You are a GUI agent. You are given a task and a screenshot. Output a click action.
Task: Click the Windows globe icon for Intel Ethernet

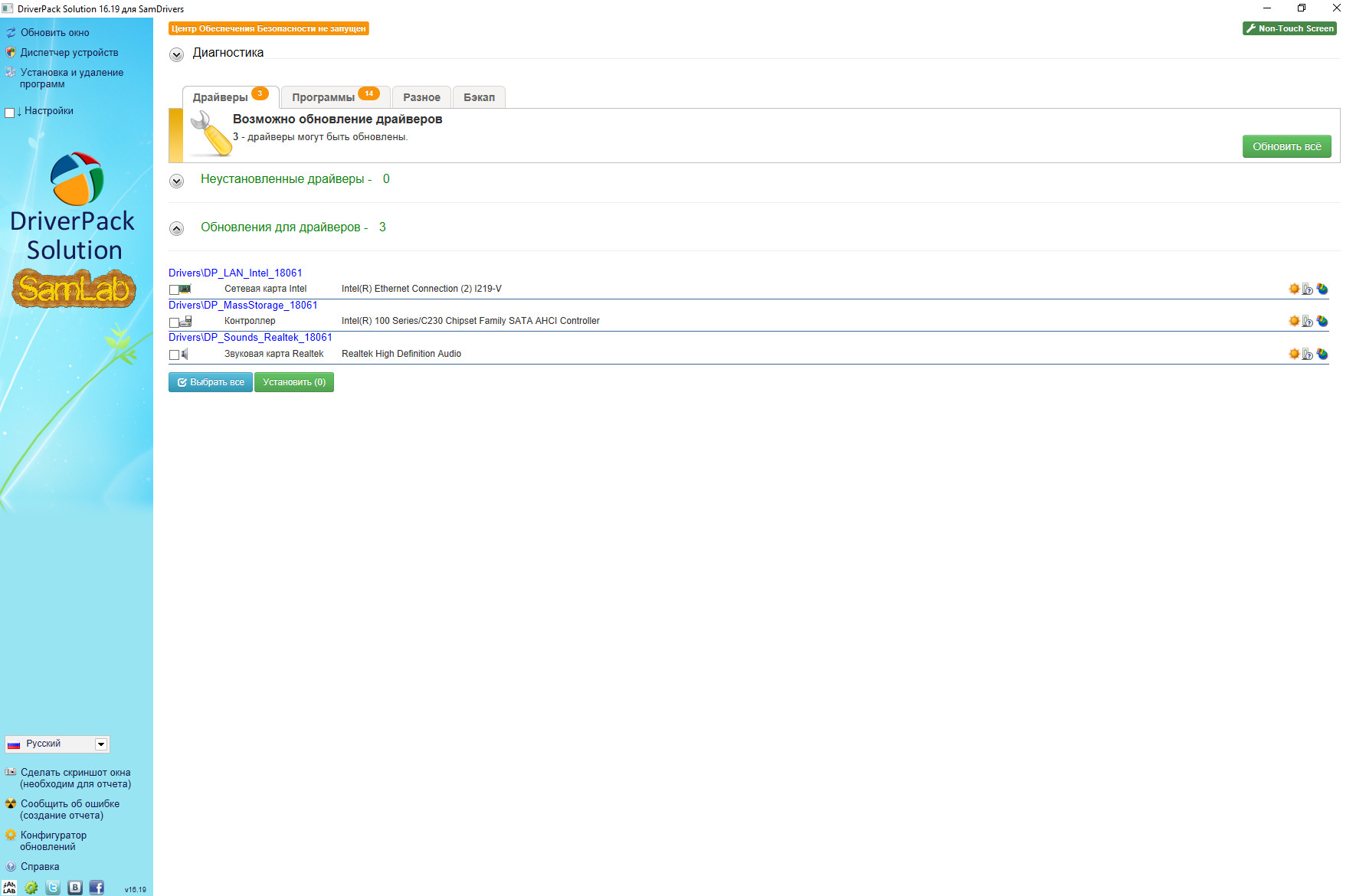click(1322, 289)
